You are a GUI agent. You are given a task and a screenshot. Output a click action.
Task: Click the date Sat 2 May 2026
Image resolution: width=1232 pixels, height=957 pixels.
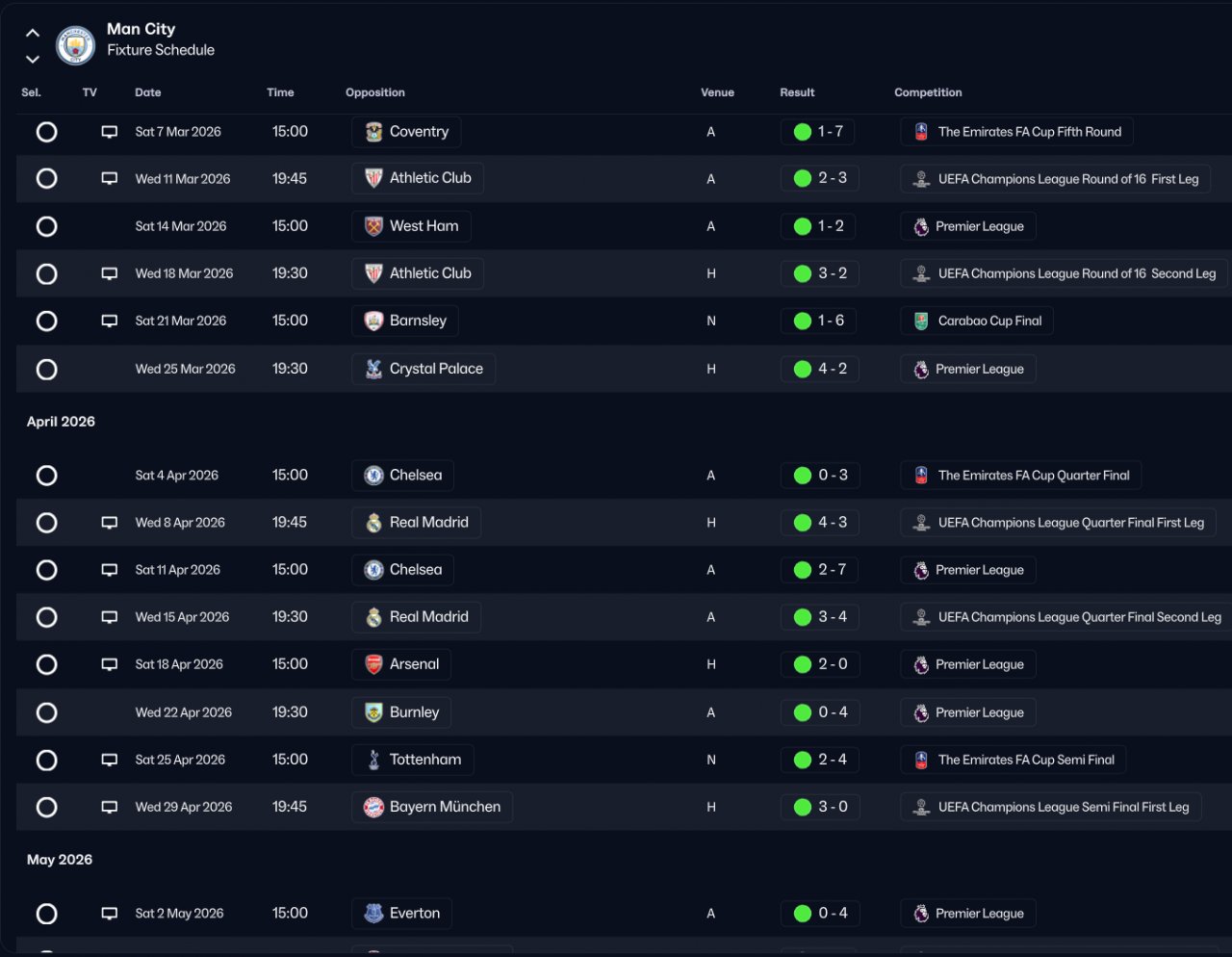point(179,914)
